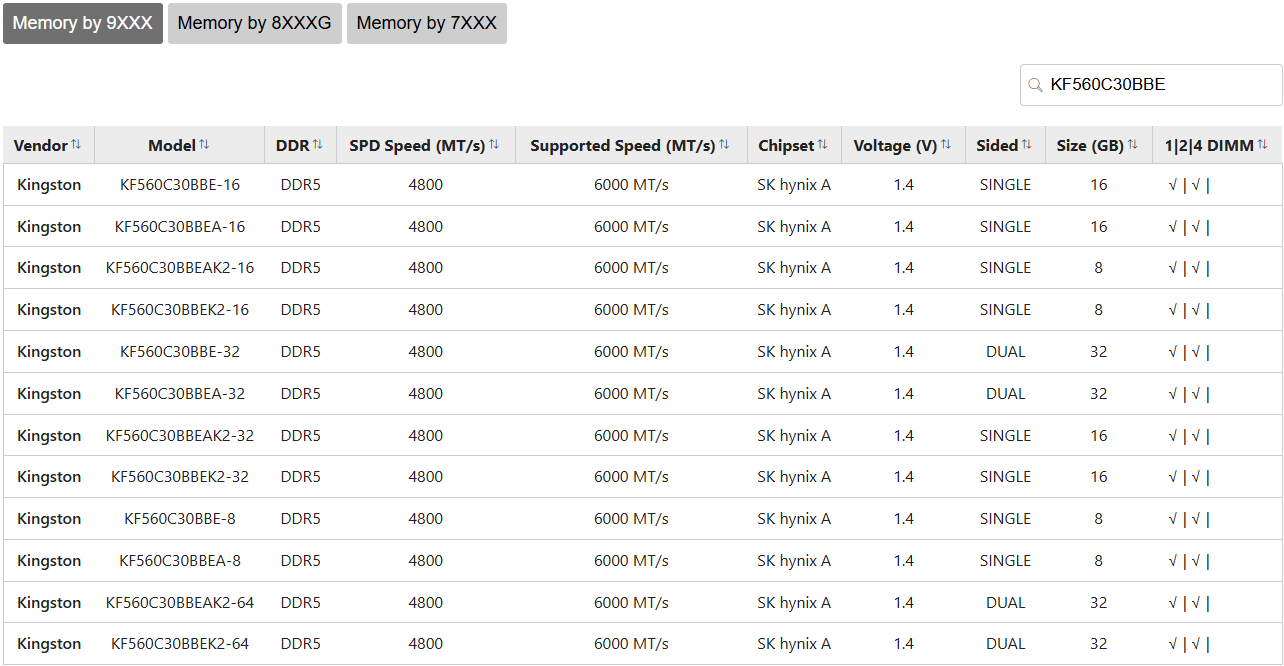Sort by 1|2|4 DIMM sort icon

coord(1263,145)
